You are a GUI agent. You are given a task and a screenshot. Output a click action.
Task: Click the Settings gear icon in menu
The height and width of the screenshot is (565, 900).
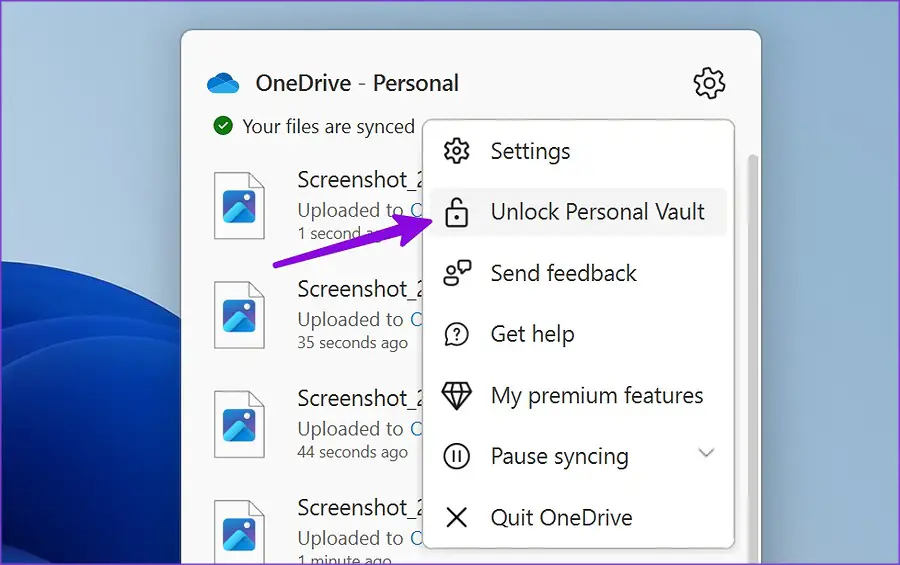(x=456, y=151)
